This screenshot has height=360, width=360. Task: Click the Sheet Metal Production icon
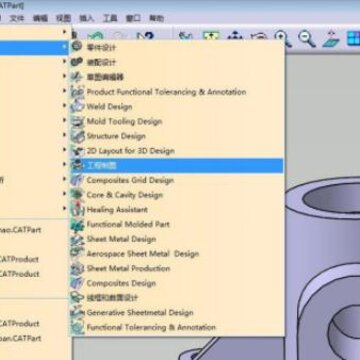[x=77, y=268]
